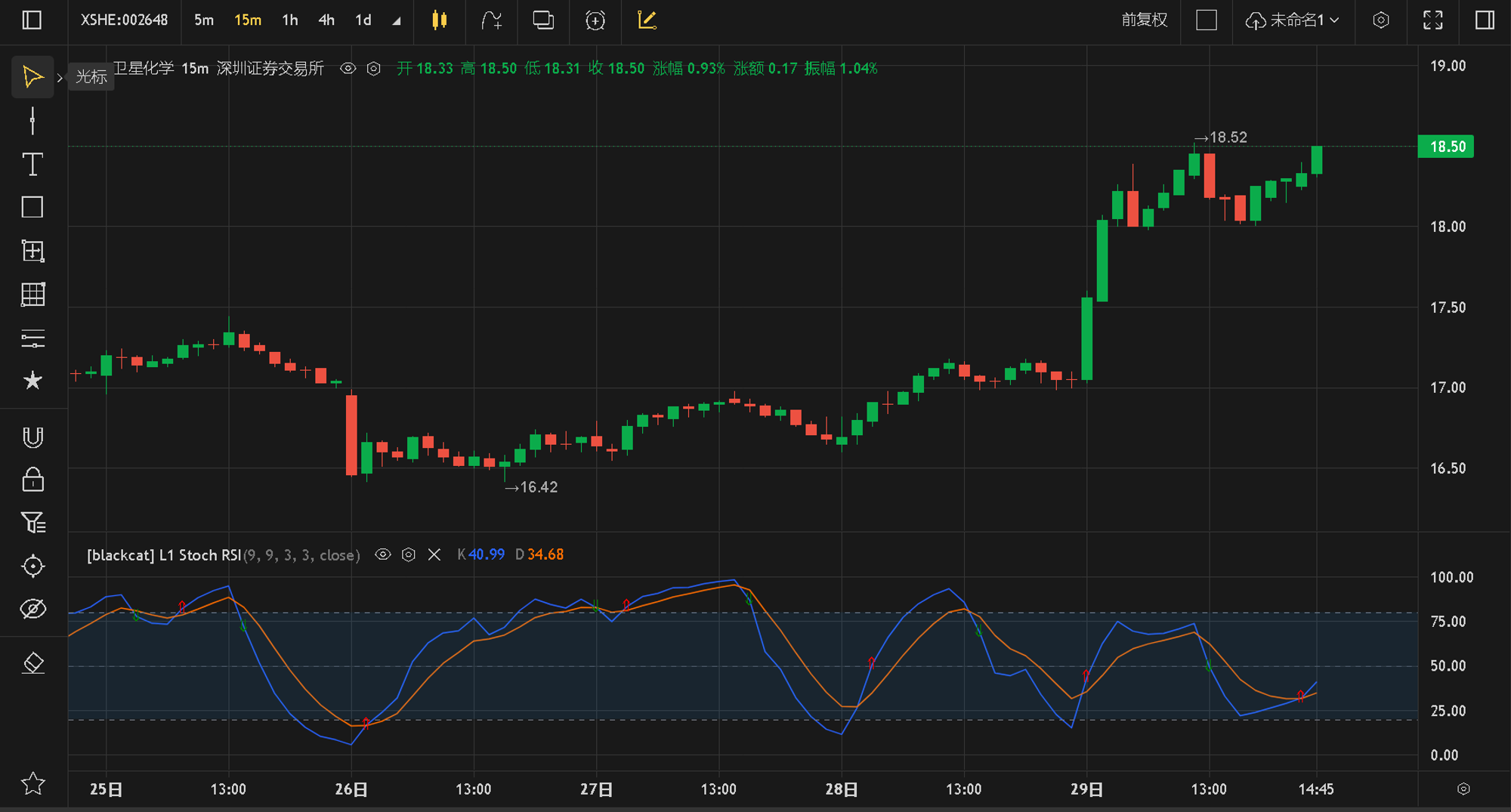Select the measure zoom box tool
This screenshot has height=812, width=1511.
pos(32,251)
